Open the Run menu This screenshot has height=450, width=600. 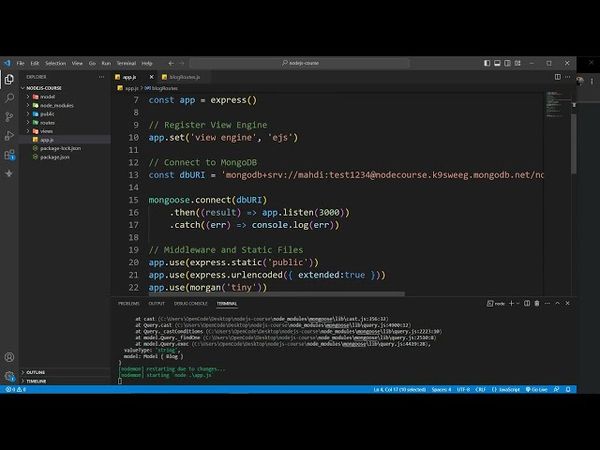pyautogui.click(x=106, y=63)
